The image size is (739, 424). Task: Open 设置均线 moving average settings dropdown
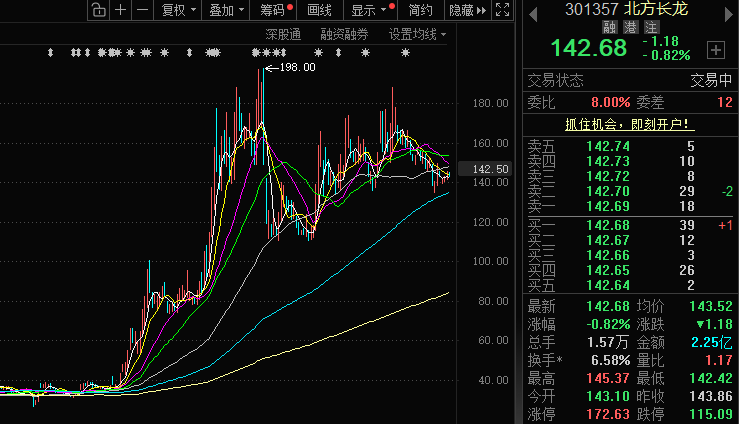click(x=417, y=34)
